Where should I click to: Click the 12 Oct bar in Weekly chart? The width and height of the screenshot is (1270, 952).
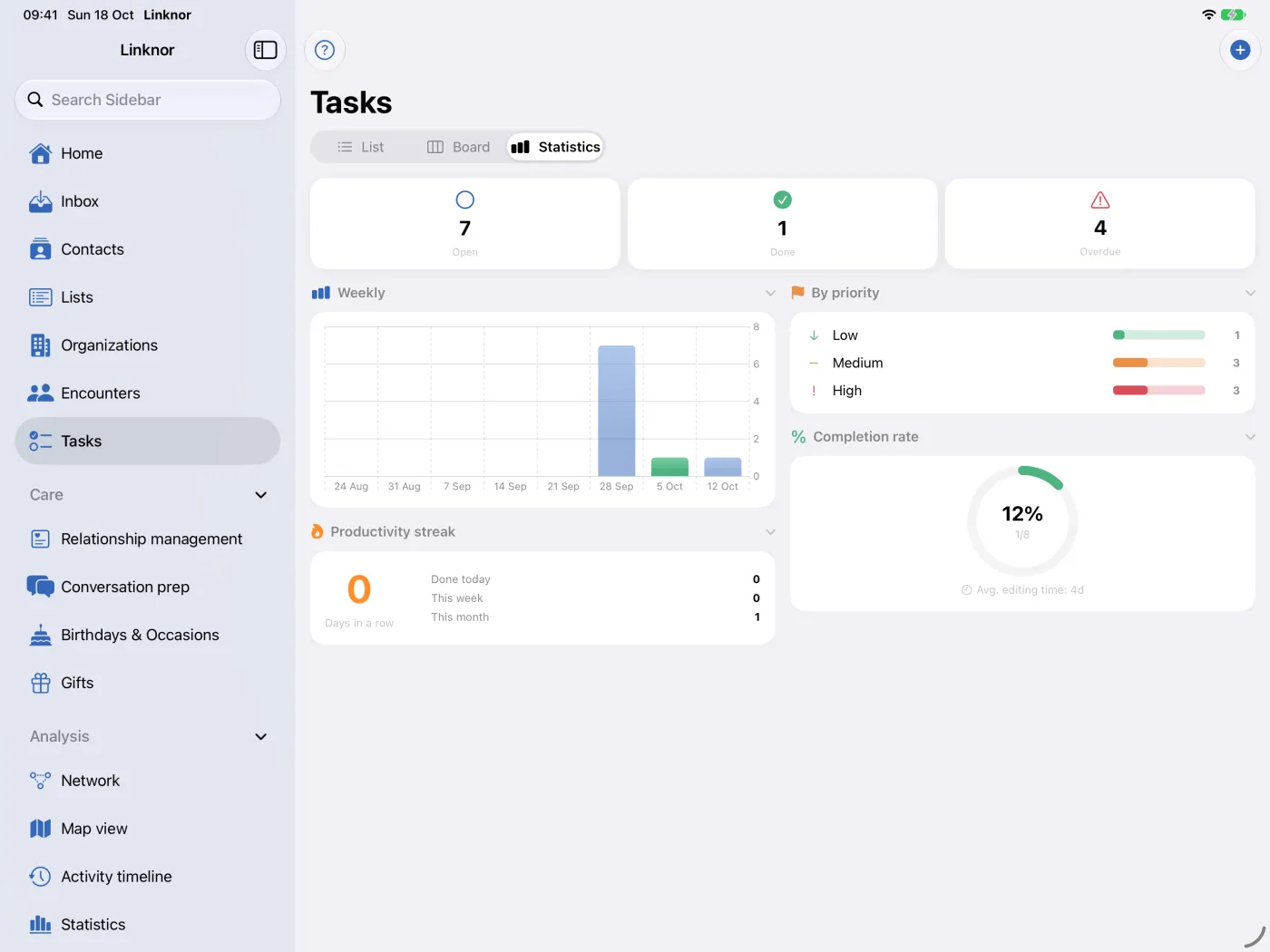(723, 467)
